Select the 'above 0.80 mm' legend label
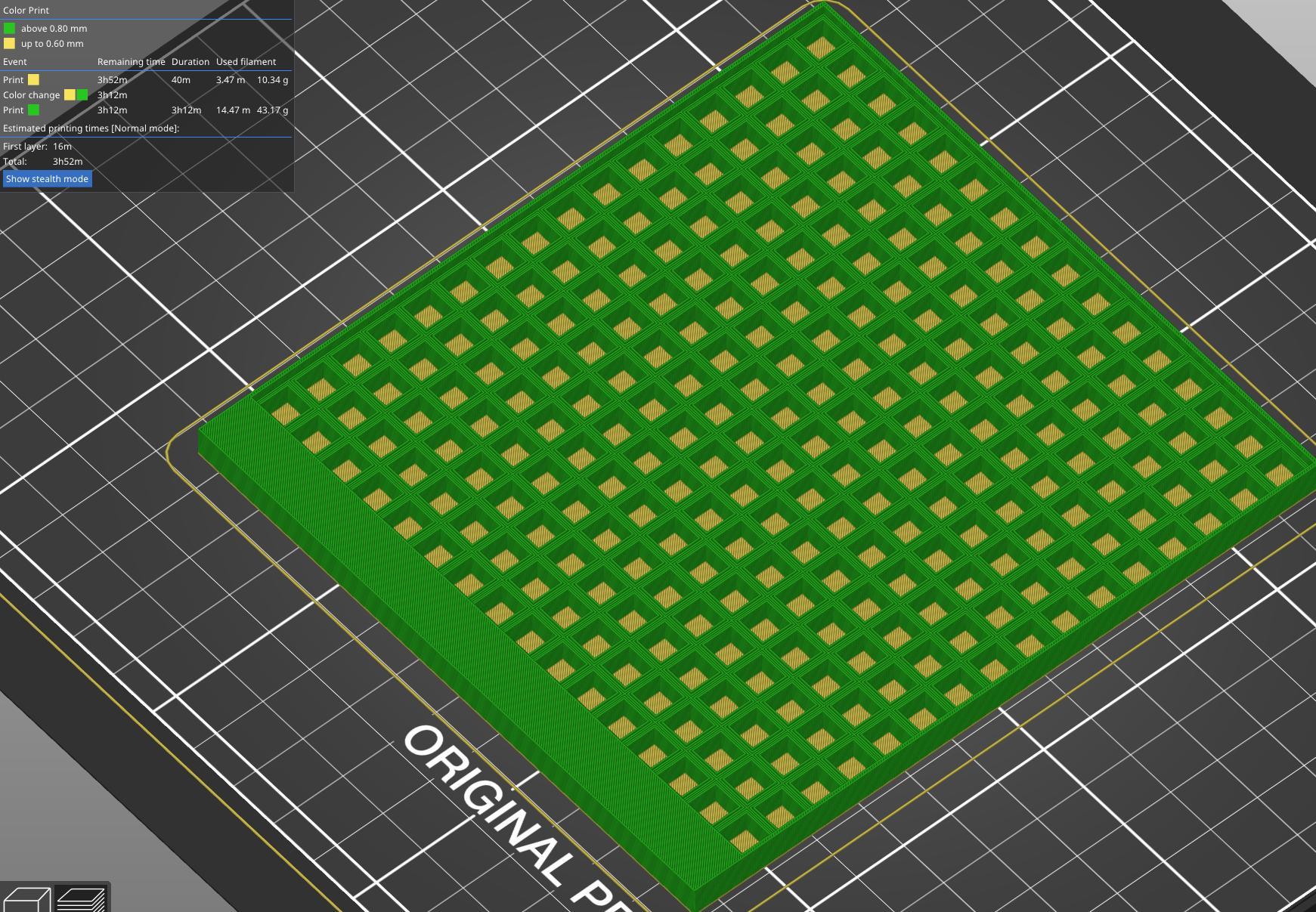Screen dimensions: 1316x912 pos(54,28)
